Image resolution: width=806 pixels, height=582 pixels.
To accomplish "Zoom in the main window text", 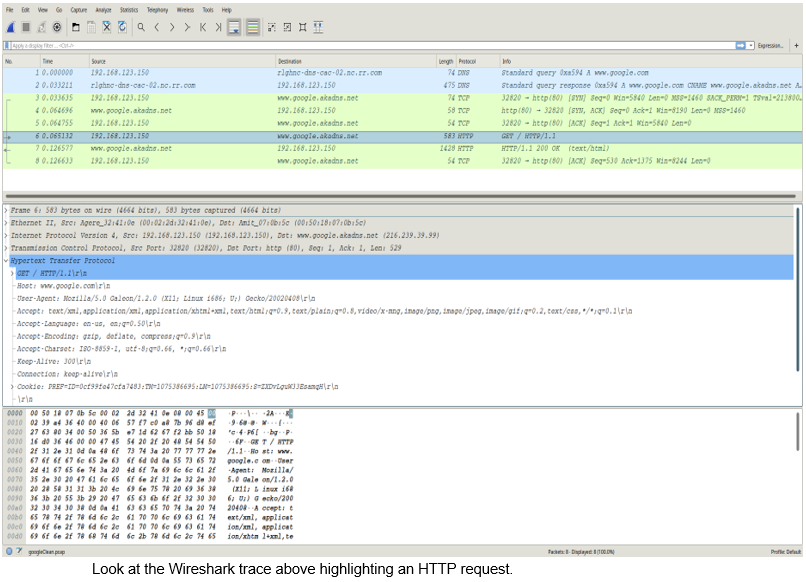I will click(x=271, y=27).
